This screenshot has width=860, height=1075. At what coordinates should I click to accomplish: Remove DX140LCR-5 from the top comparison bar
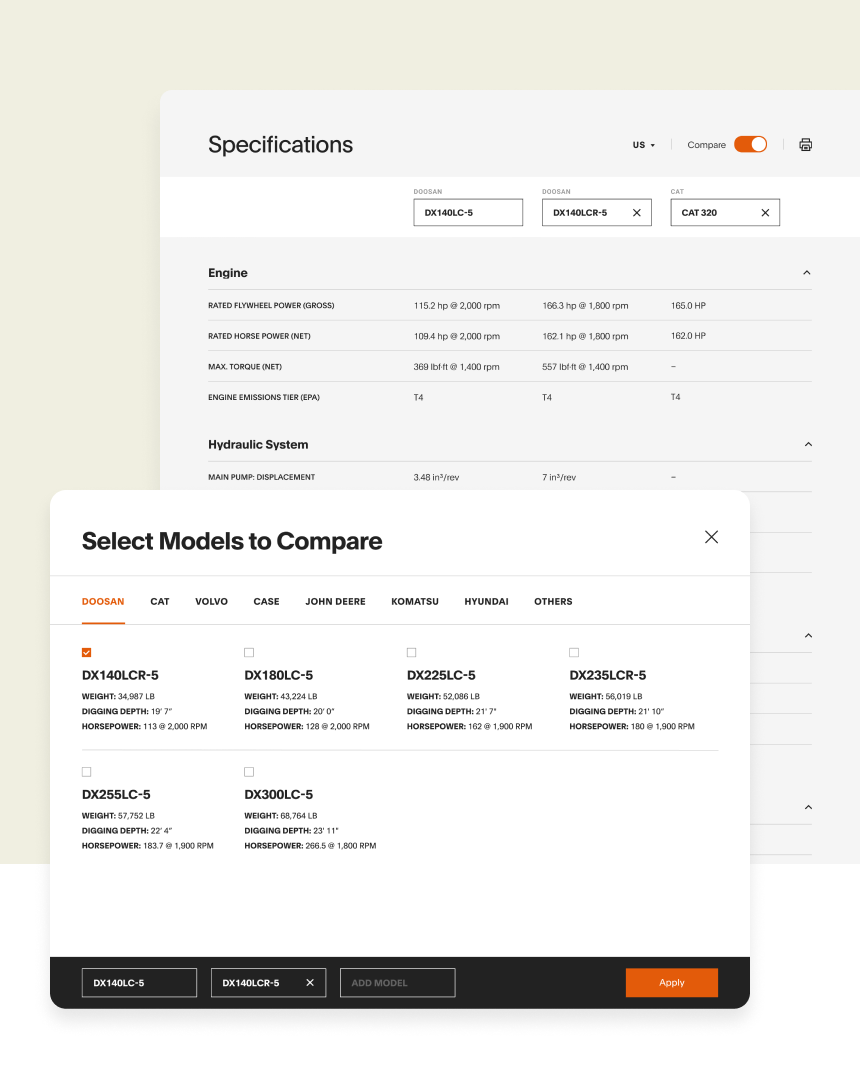pos(637,213)
